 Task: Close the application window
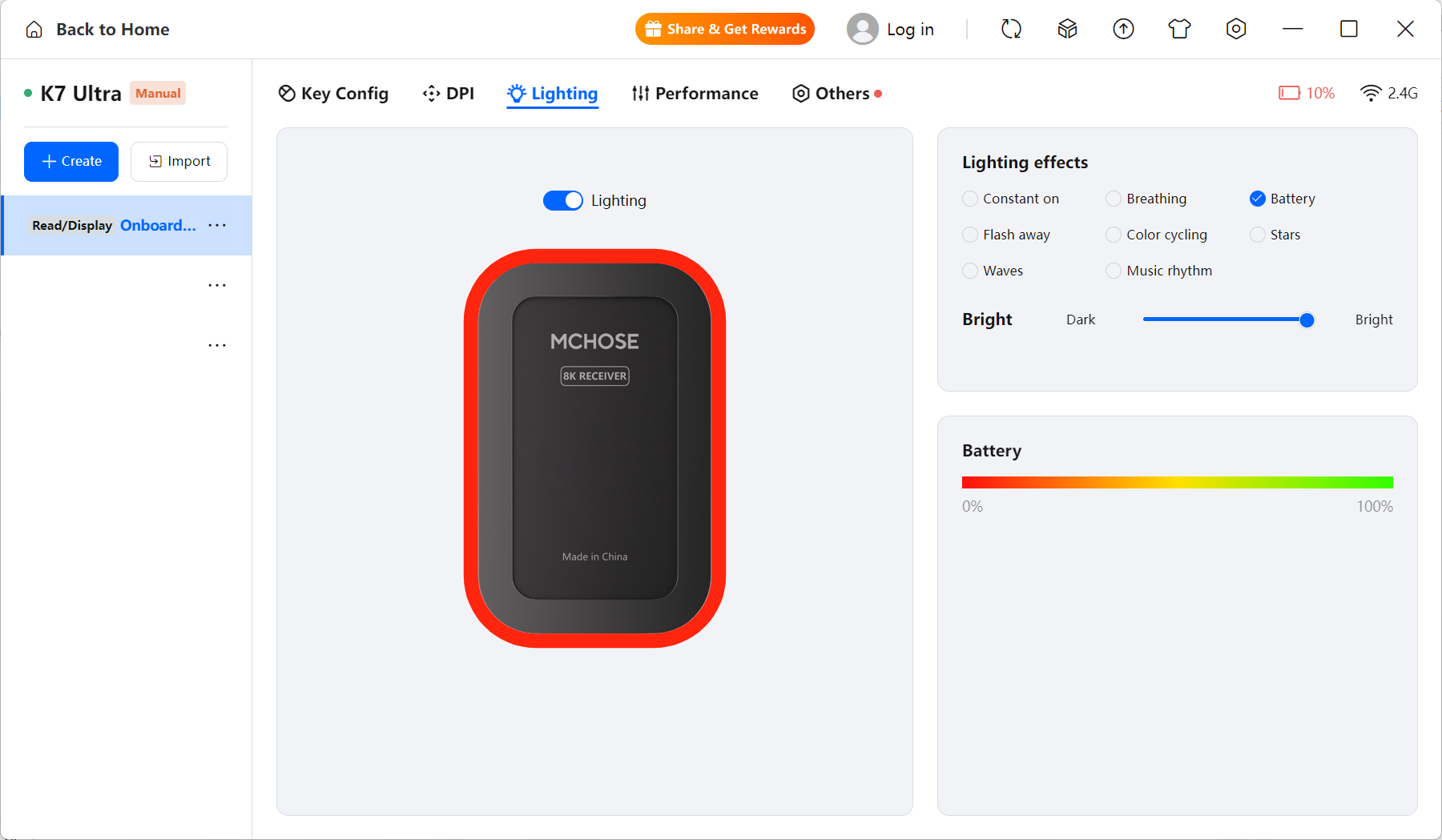click(1405, 30)
